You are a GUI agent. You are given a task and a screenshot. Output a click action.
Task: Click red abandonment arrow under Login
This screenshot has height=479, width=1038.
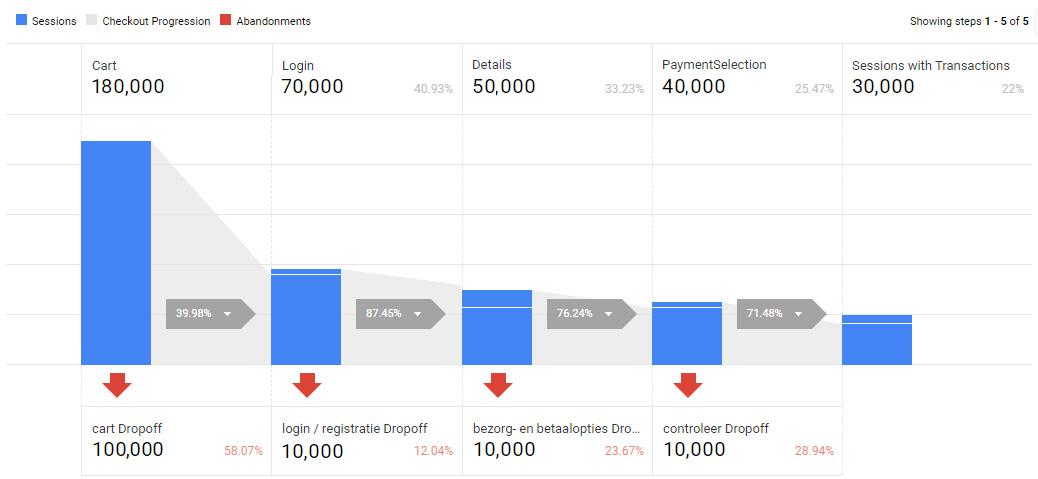(x=307, y=385)
